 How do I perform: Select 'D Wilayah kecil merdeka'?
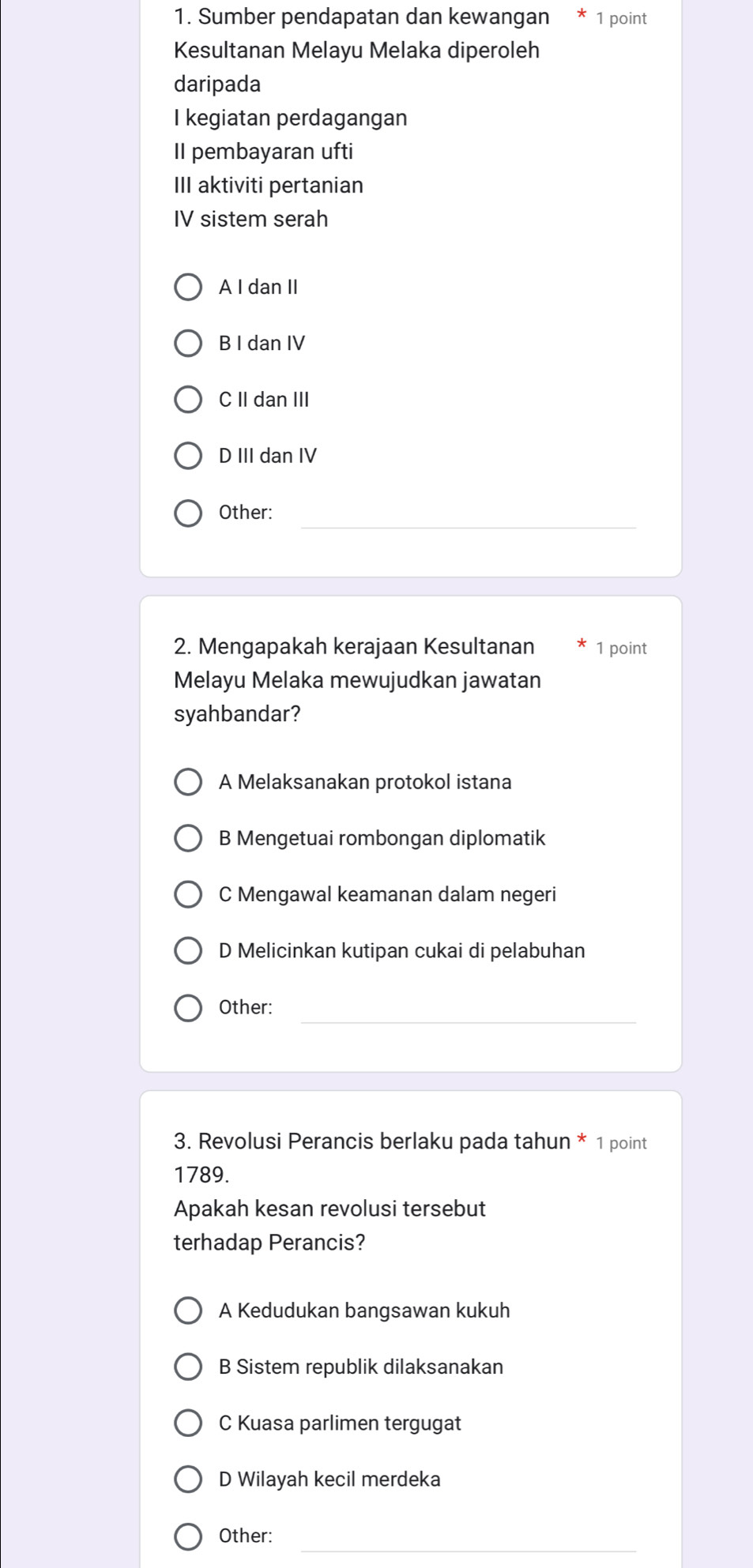[188, 1480]
